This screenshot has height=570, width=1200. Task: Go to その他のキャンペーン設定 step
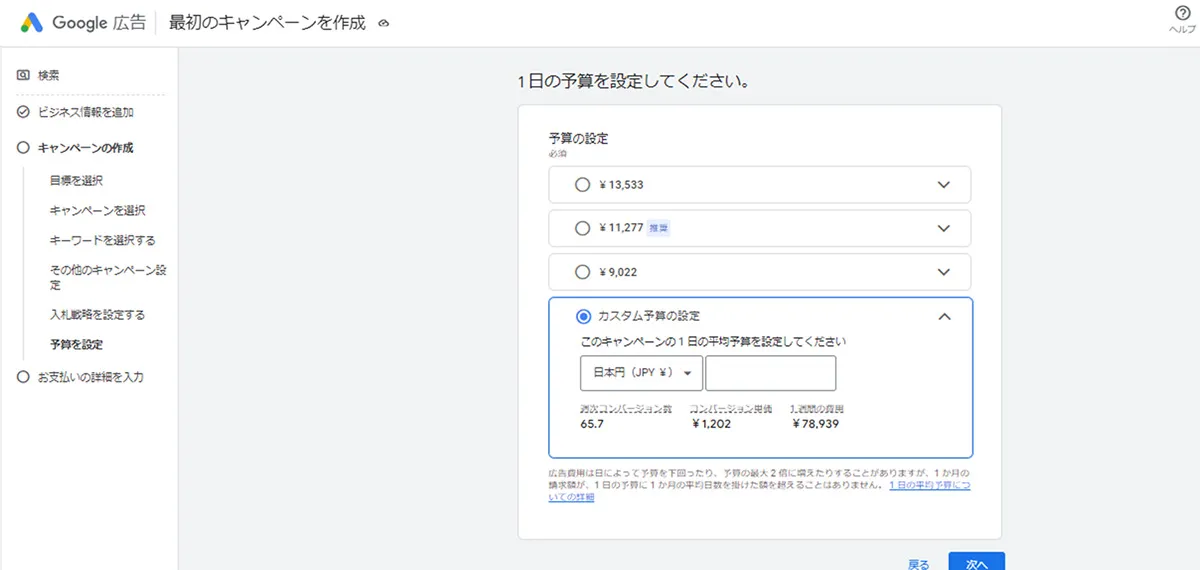108,277
